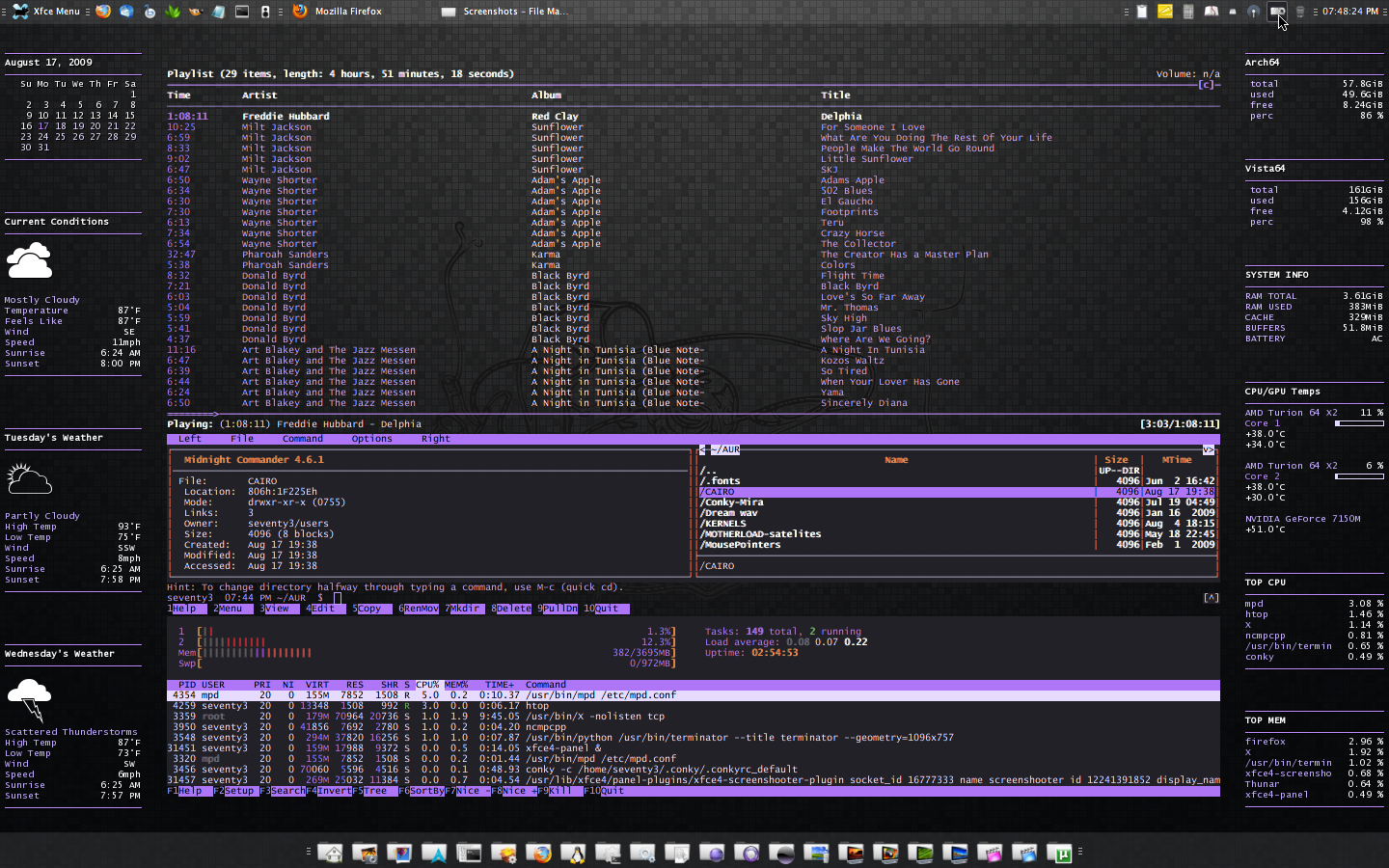Open Midnight Commander File menu

coord(242,439)
